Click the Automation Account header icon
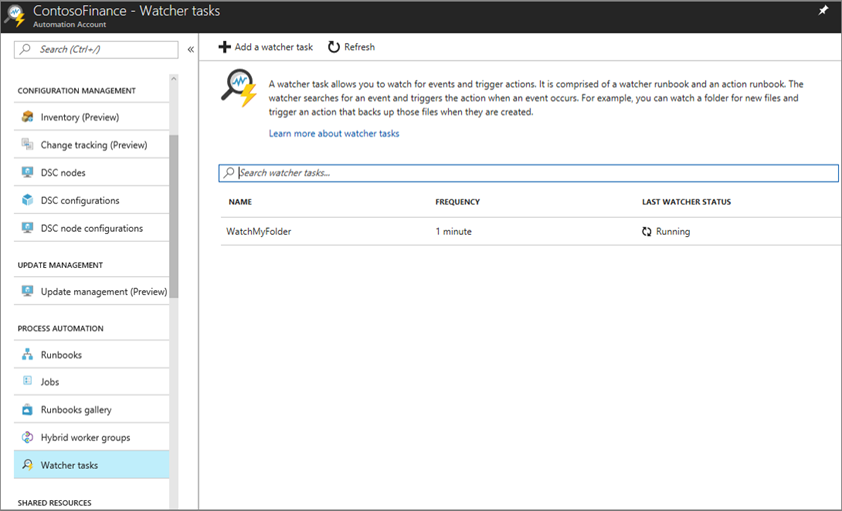 tap(14, 16)
